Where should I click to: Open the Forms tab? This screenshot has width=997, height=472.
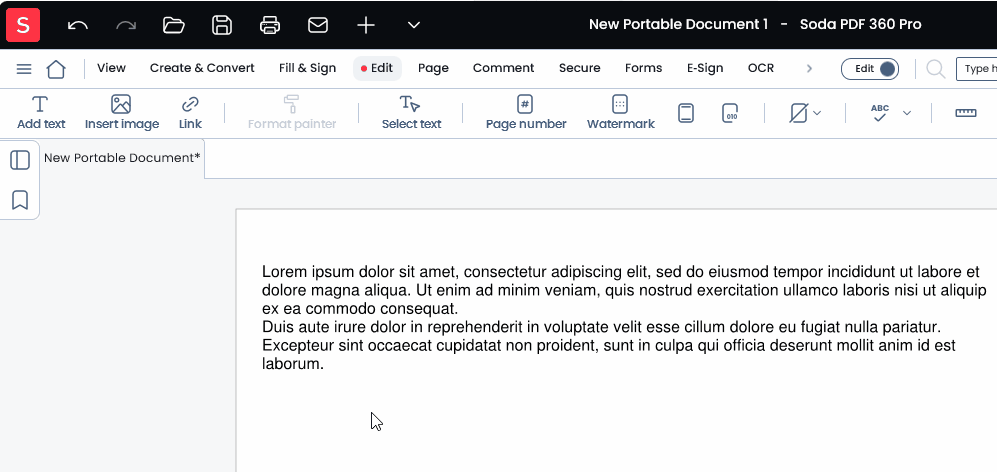643,68
